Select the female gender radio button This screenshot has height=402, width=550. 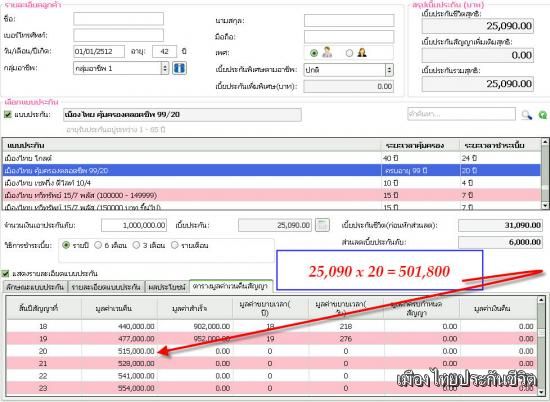349,53
